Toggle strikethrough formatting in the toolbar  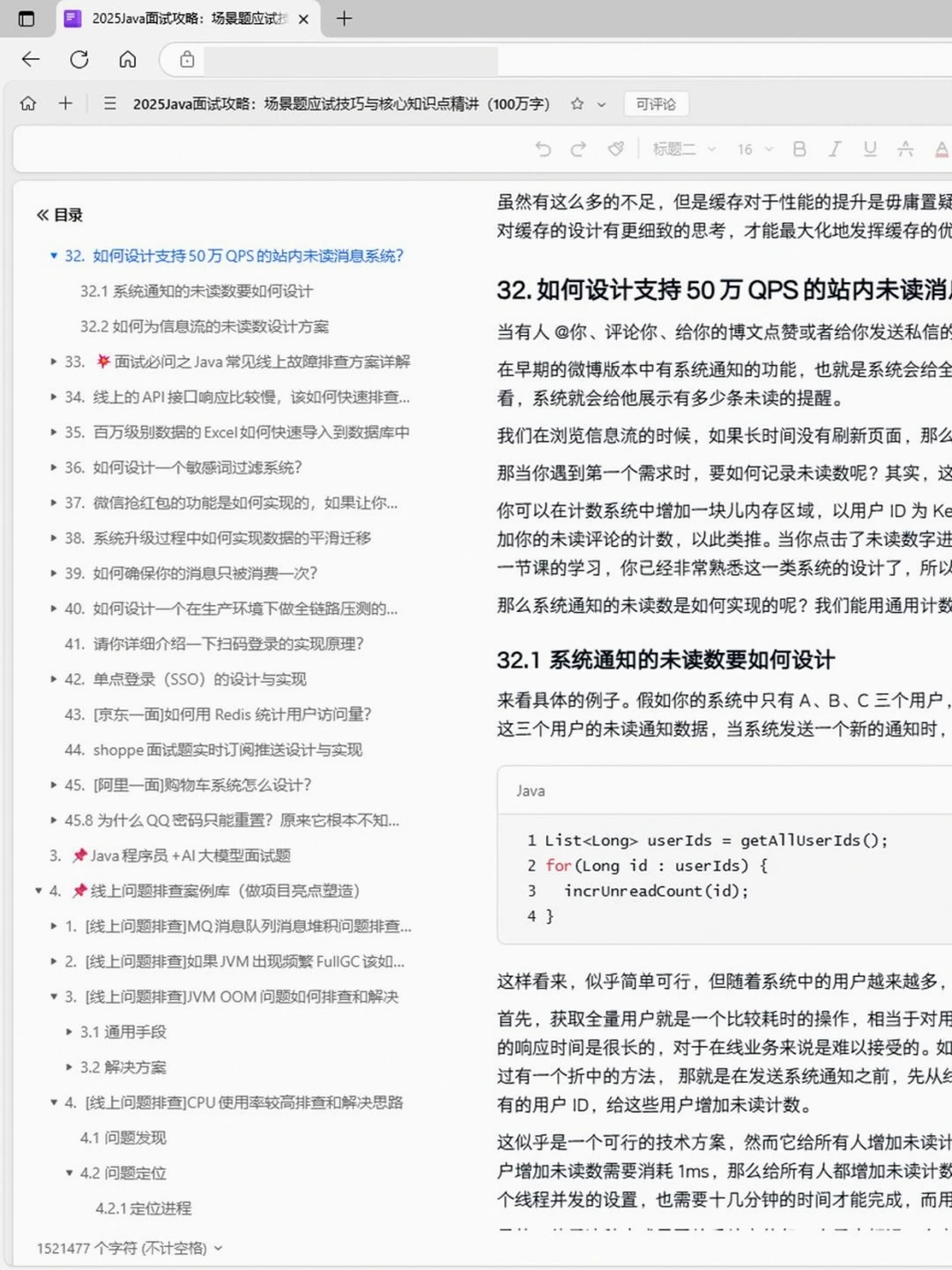tap(905, 149)
